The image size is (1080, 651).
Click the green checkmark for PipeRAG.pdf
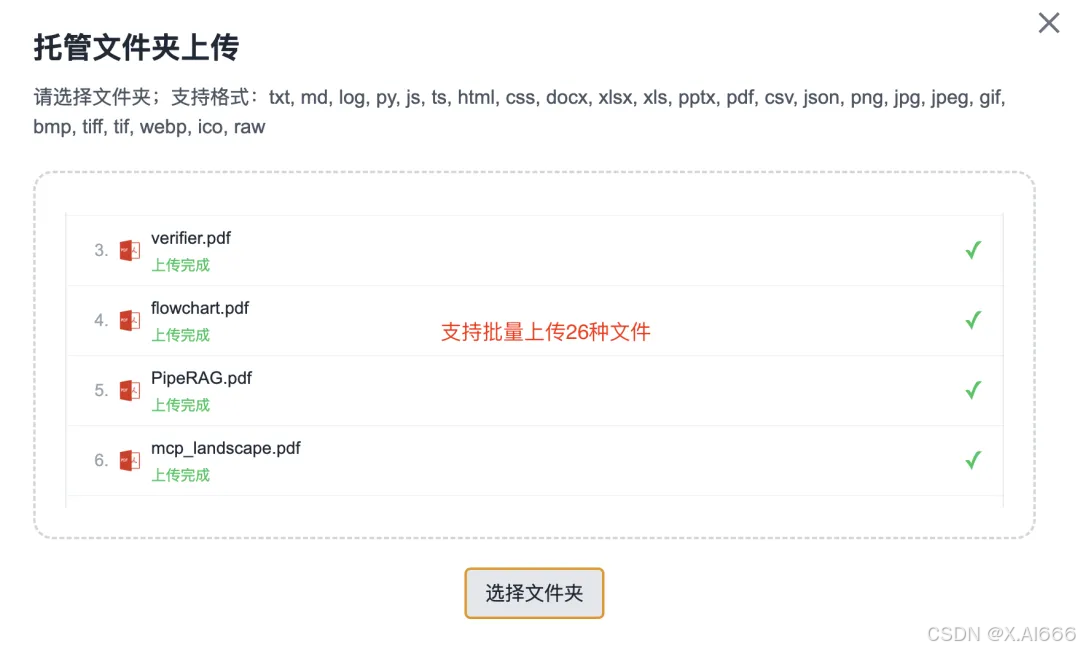click(x=972, y=390)
